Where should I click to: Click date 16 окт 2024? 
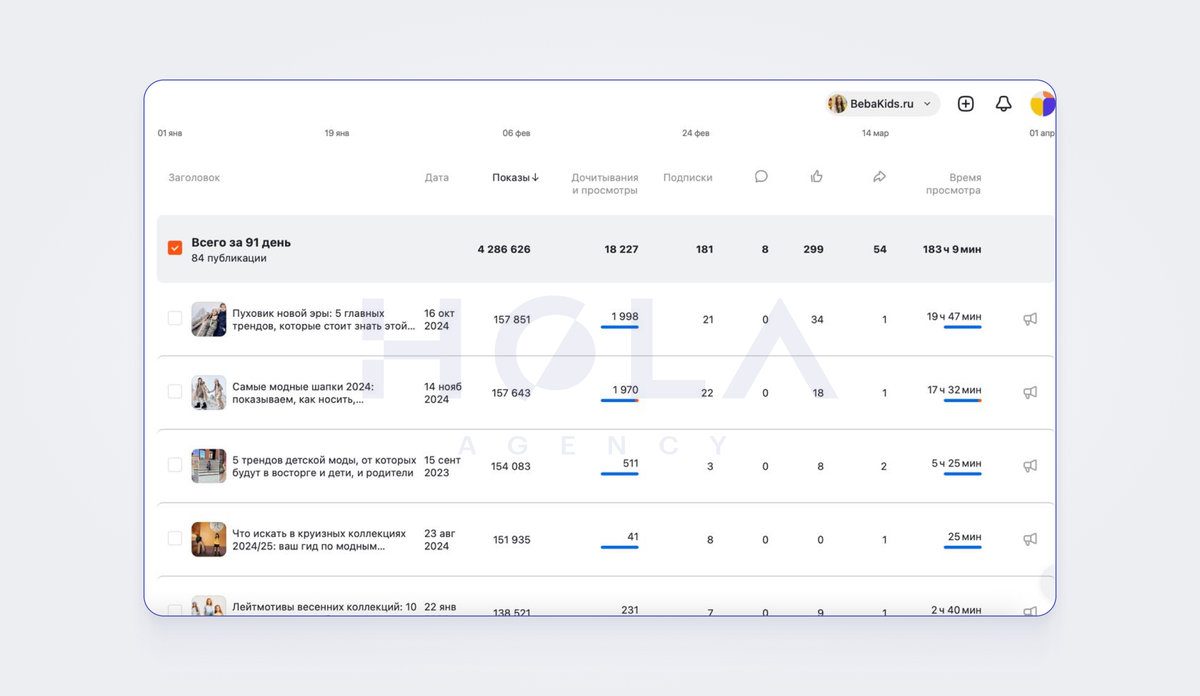439,319
